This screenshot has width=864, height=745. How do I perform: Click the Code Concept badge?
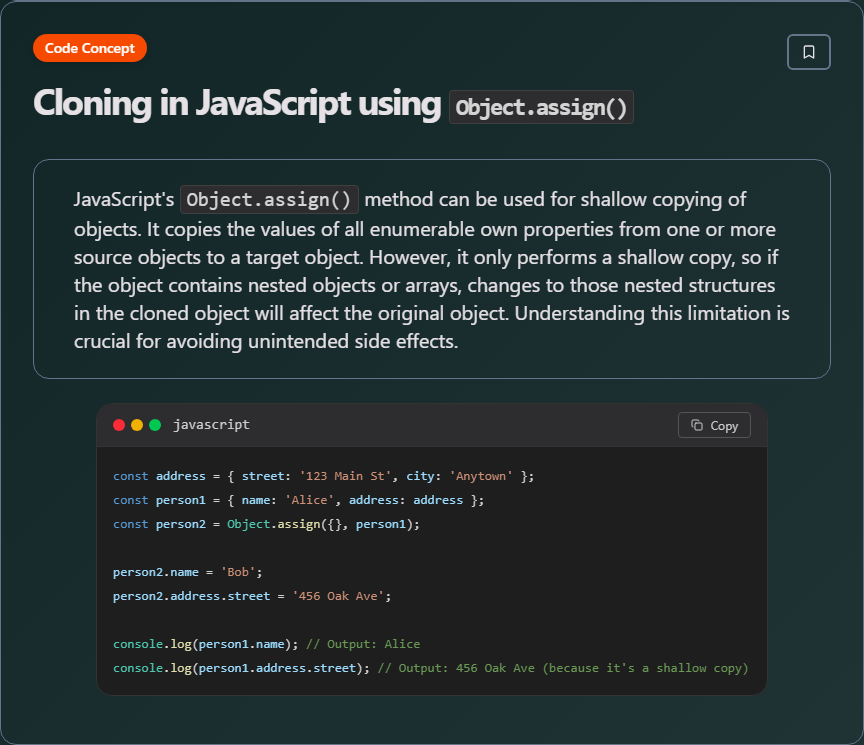pos(90,48)
